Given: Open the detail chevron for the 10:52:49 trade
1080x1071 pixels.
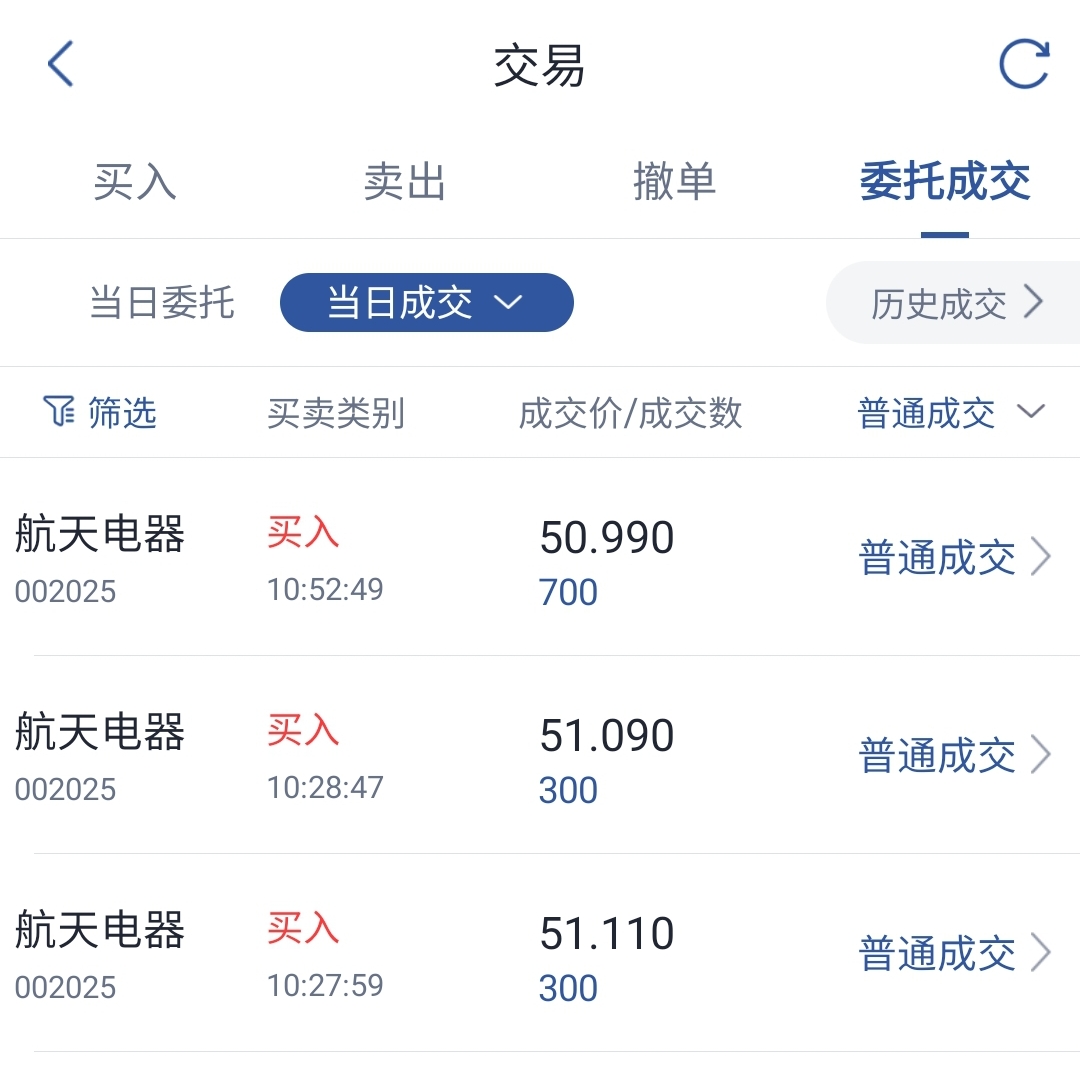Looking at the screenshot, I should coord(1041,557).
